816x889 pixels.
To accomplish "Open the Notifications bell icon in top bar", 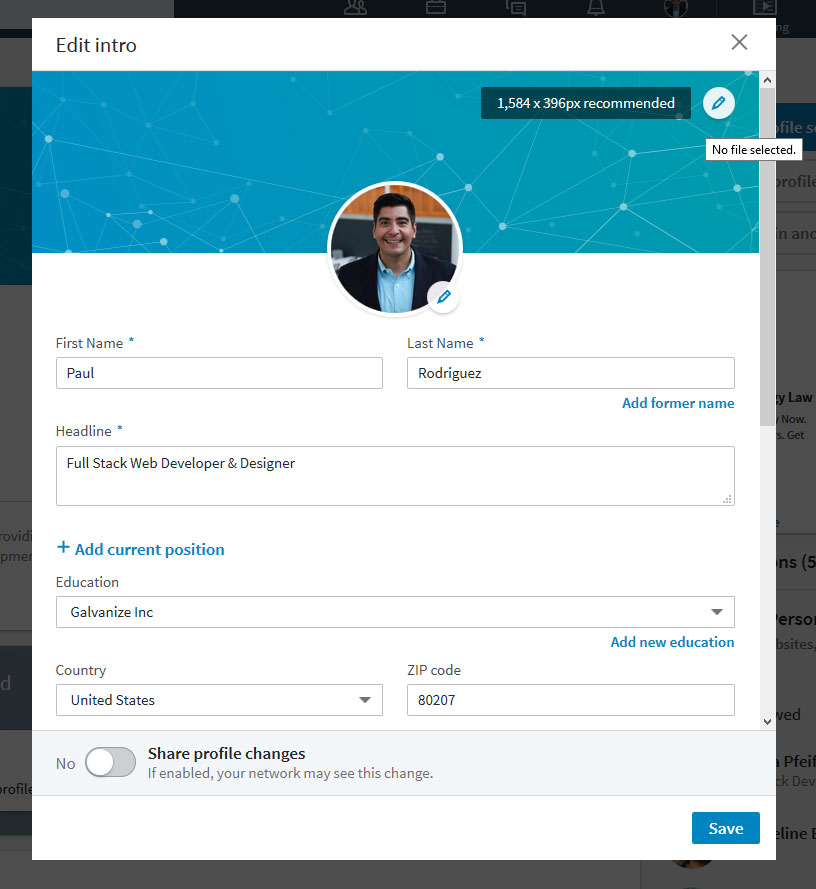I will coord(596,8).
